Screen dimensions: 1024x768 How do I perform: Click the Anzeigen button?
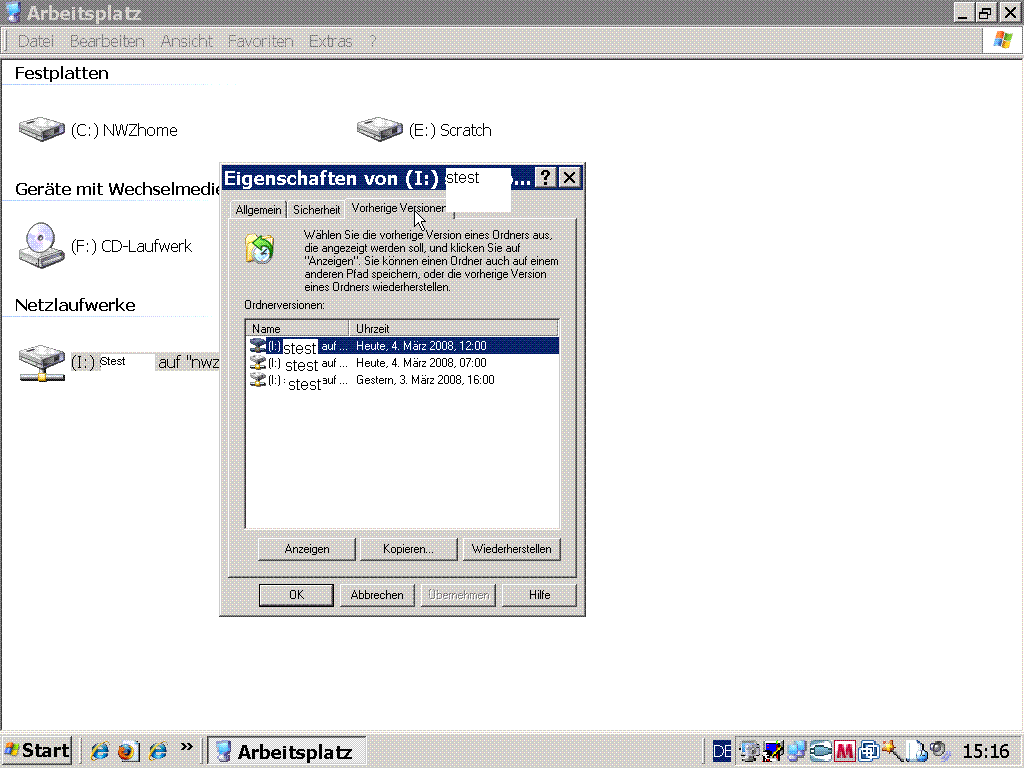tap(307, 549)
